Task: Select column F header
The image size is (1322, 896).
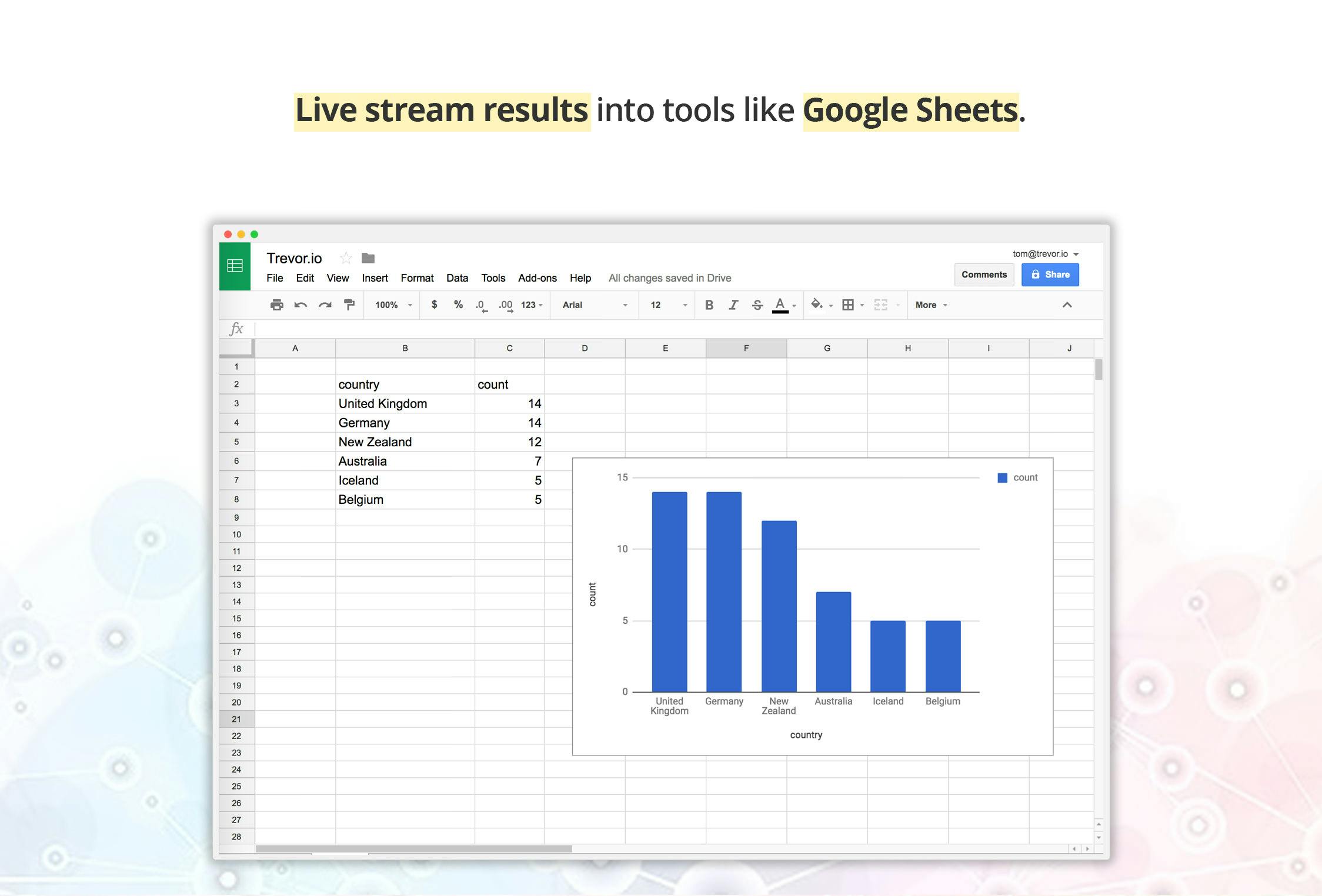Action: click(x=746, y=348)
